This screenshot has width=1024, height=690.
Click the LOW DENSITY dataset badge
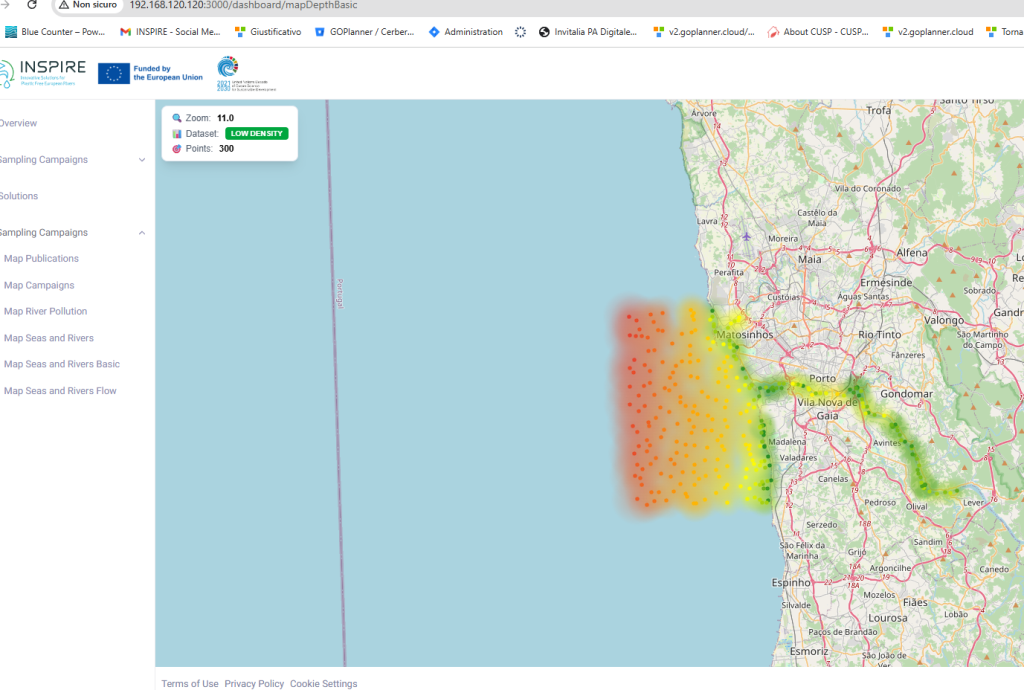click(x=257, y=133)
